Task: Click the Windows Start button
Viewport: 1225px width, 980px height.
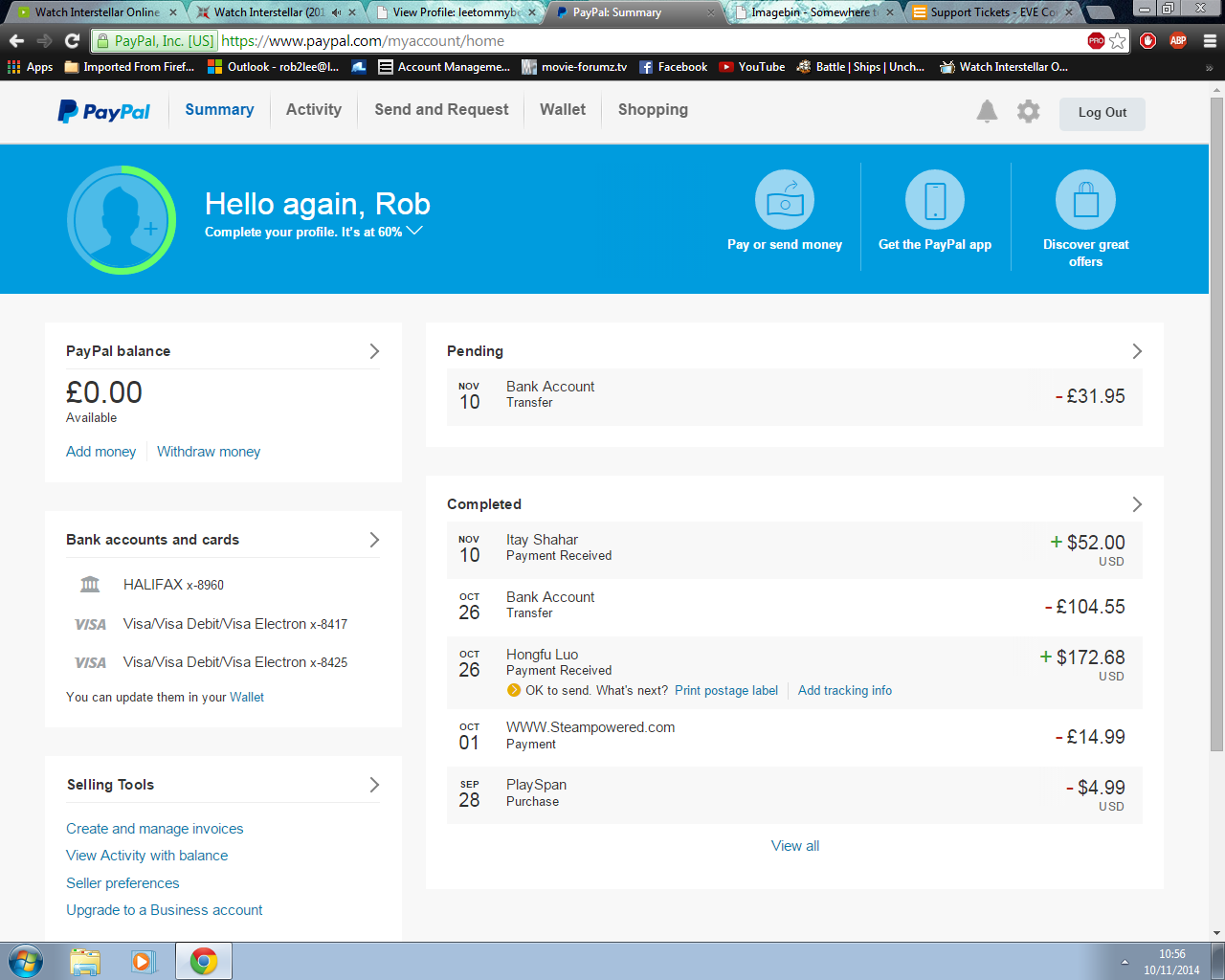Action: pyautogui.click(x=26, y=961)
